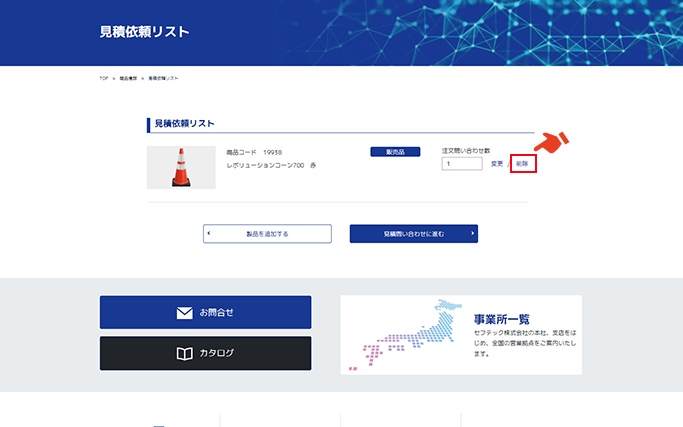Click the Japan map graphic
Image resolution: width=683 pixels, height=427 pixels.
pos(405,335)
